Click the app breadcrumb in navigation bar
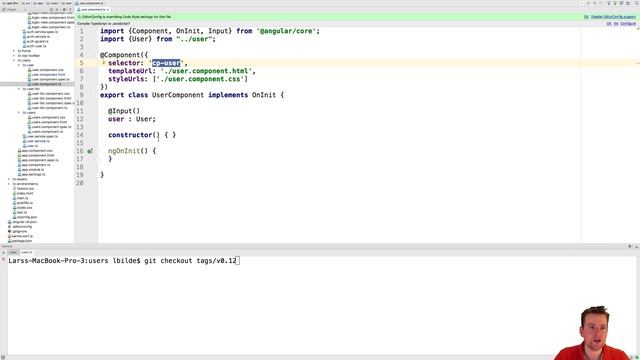This screenshot has height=360, width=640. tap(38, 3)
